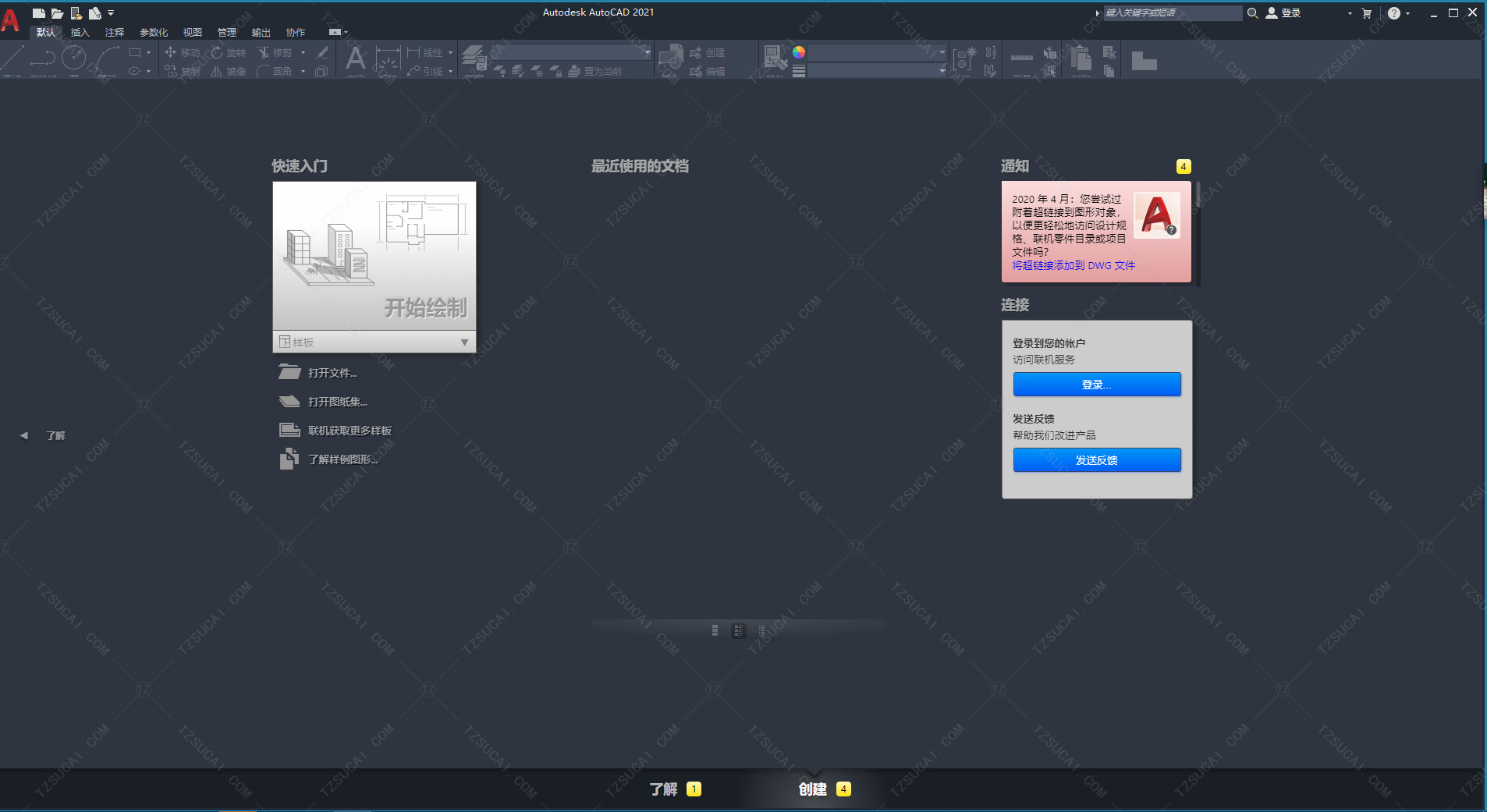Click the 开始绘制 start drawing thumbnail

(374, 256)
